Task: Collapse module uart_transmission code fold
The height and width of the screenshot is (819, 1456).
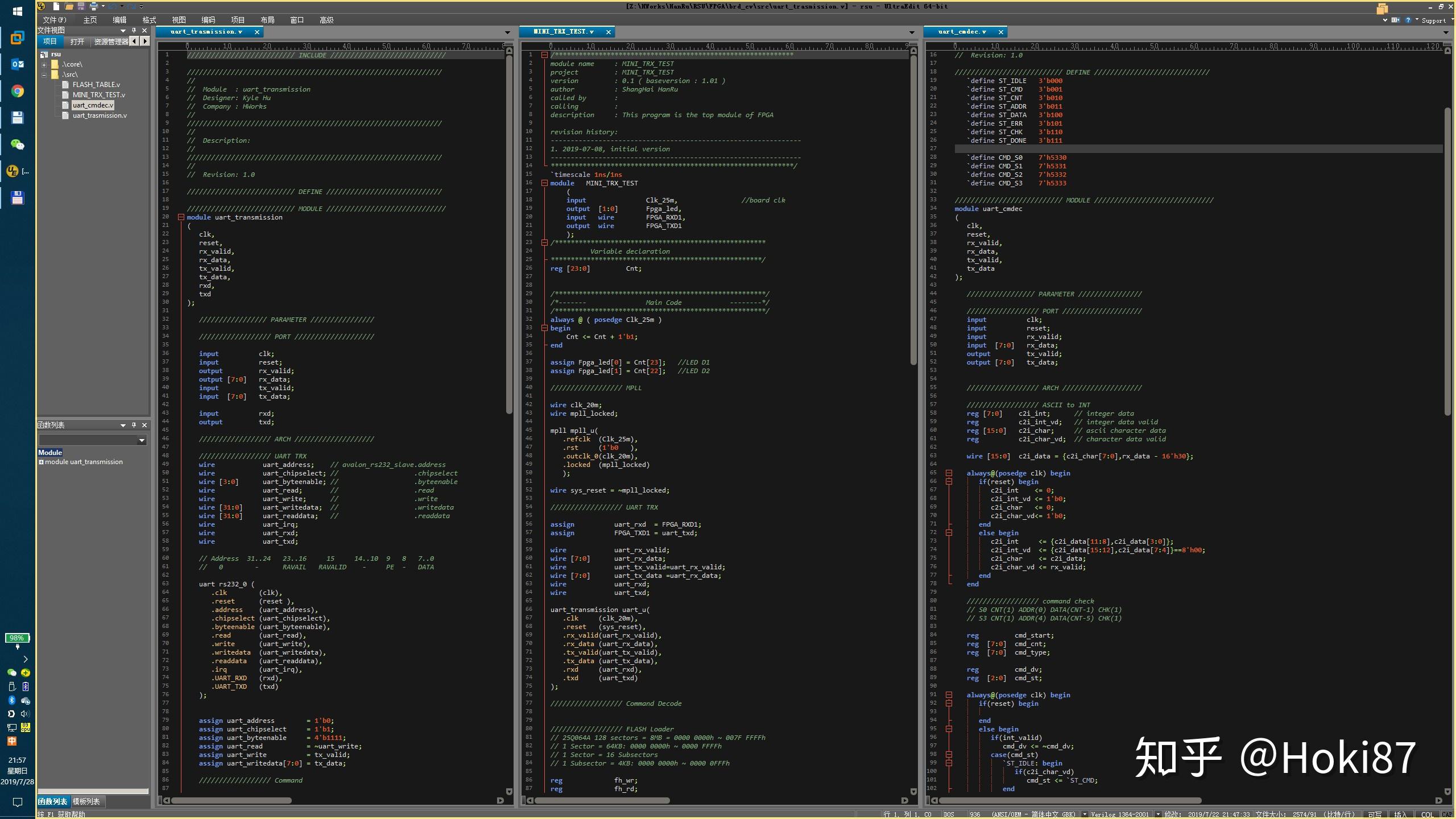Action: [181, 217]
